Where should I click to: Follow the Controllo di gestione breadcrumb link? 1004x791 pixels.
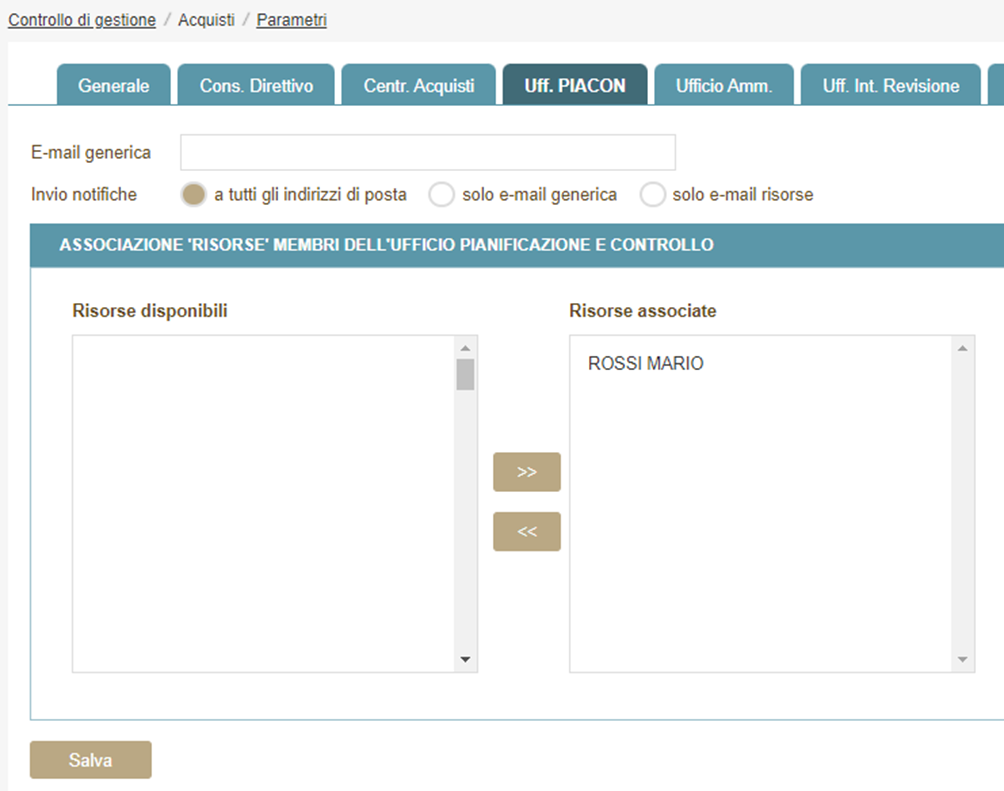[82, 20]
